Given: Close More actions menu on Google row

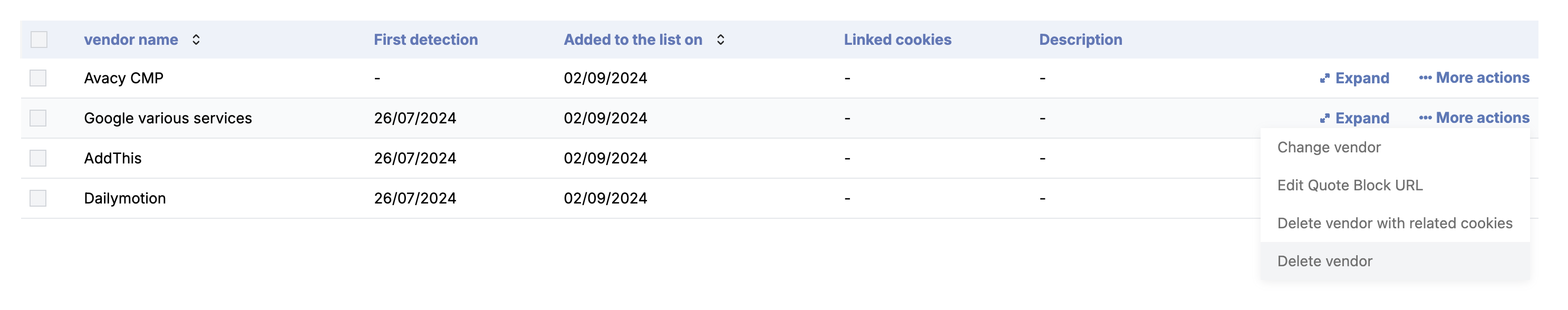Looking at the screenshot, I should point(1474,118).
